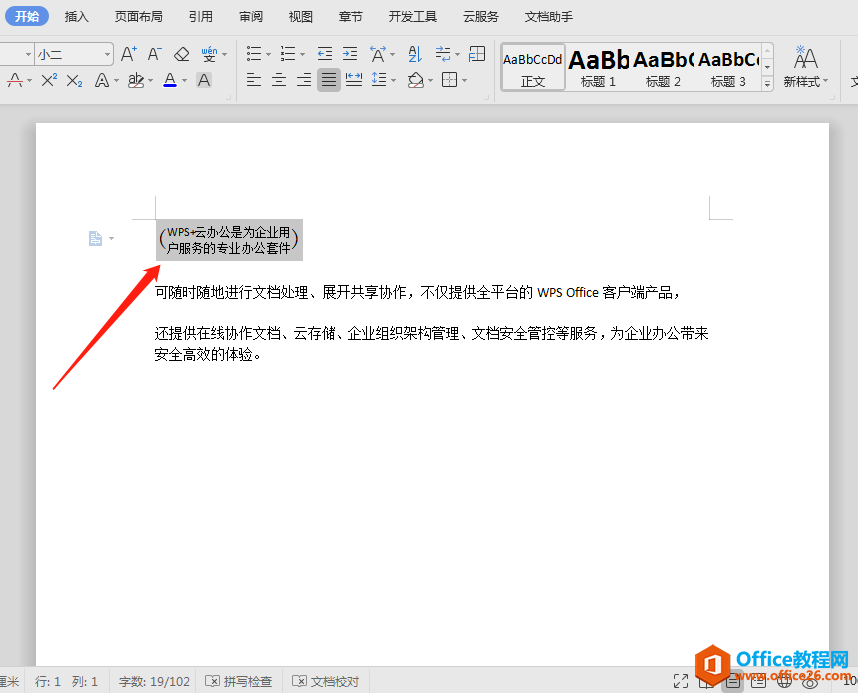Click the clear formatting eraser icon
The height and width of the screenshot is (693, 858).
pos(181,54)
